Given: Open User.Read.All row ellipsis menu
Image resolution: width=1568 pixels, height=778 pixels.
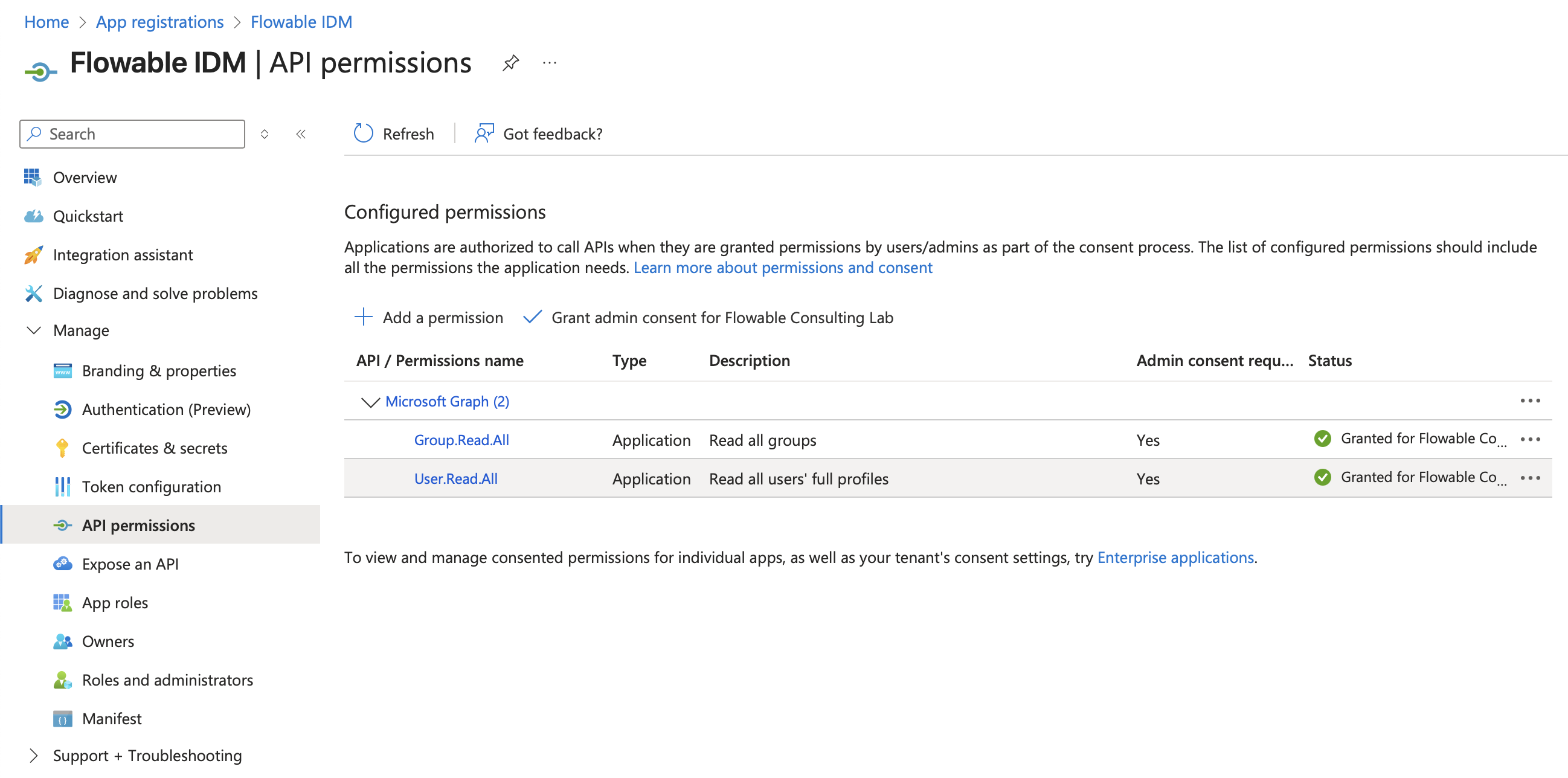Looking at the screenshot, I should tap(1530, 478).
